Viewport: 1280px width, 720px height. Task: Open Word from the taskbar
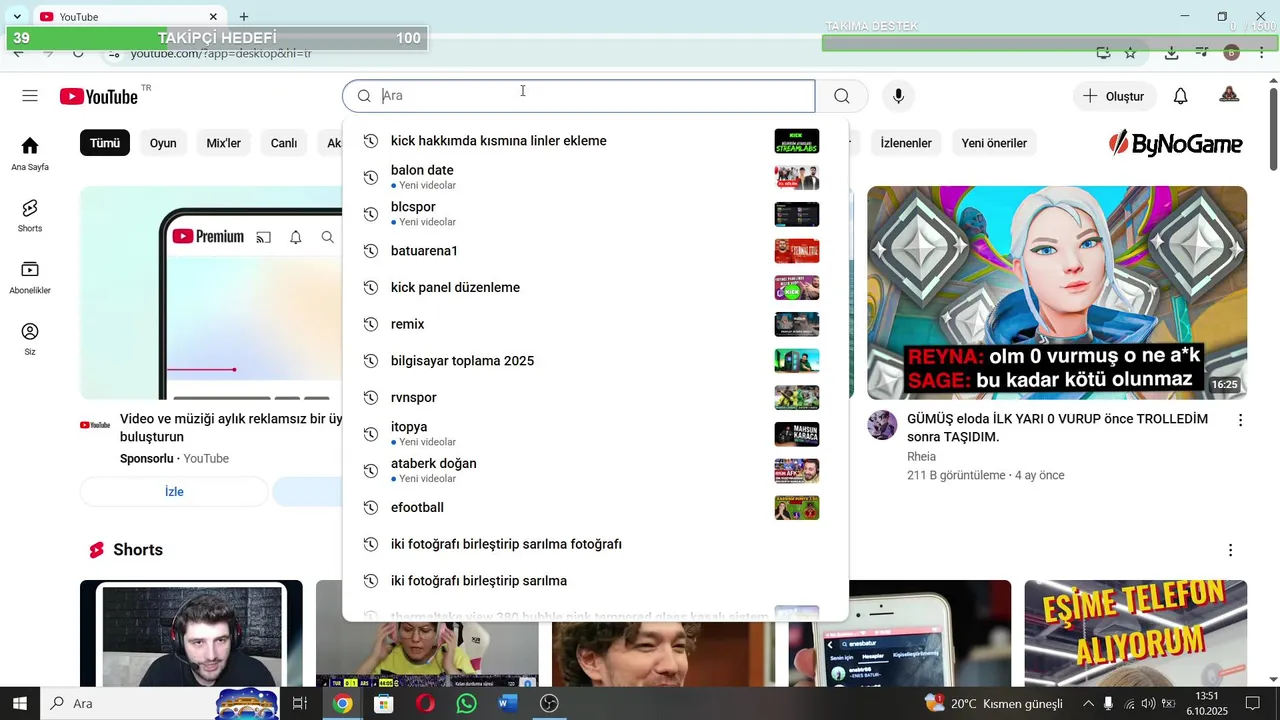click(x=507, y=704)
